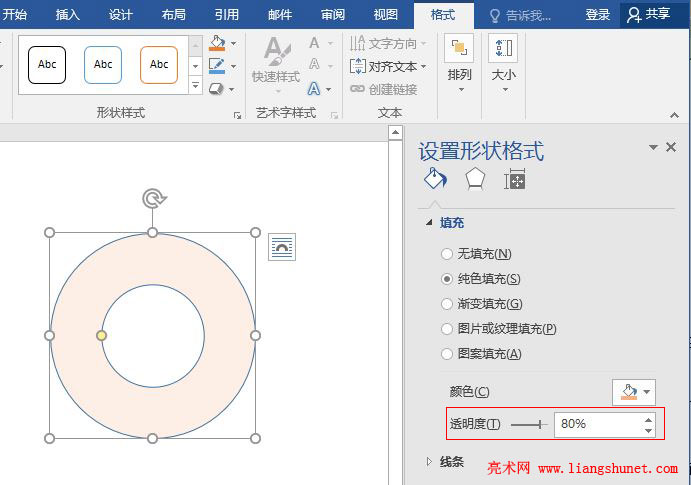The image size is (691, 485).
Task: Open the 形状样式 dialog launcher
Action: click(238, 115)
